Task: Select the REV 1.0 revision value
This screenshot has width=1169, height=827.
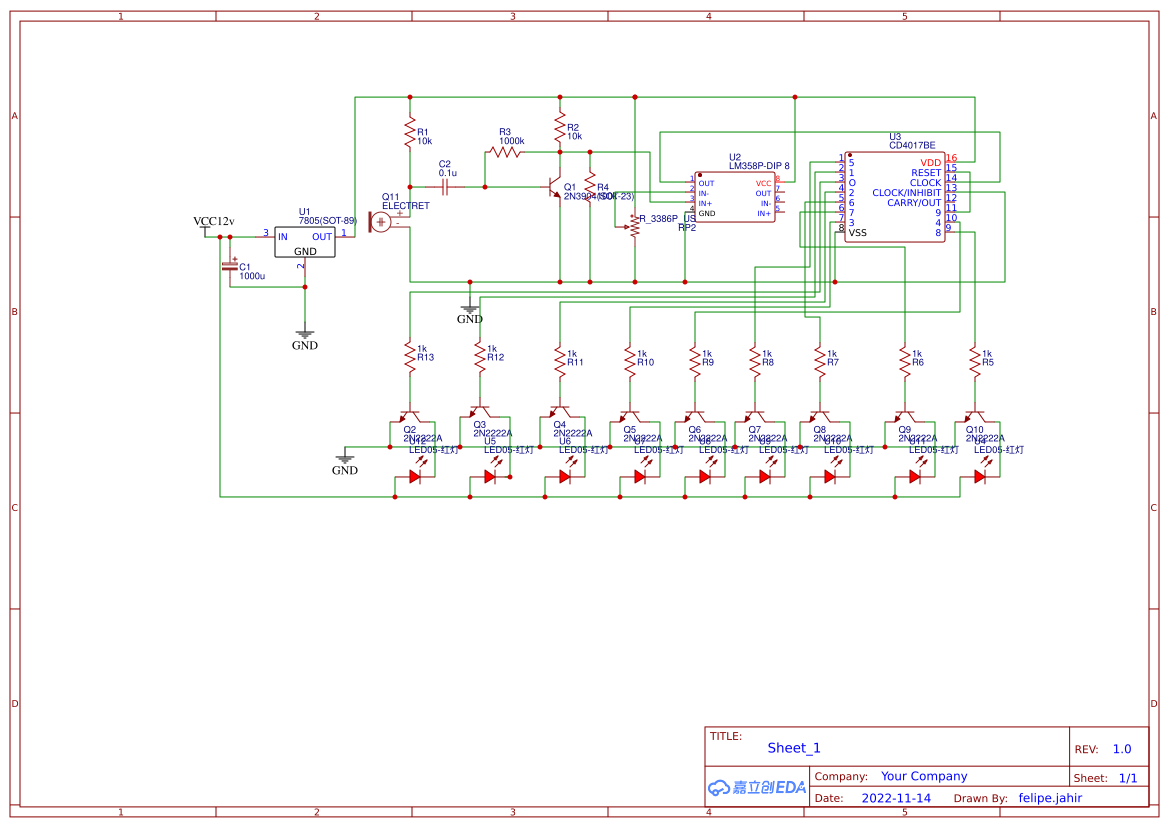Action: click(1121, 749)
